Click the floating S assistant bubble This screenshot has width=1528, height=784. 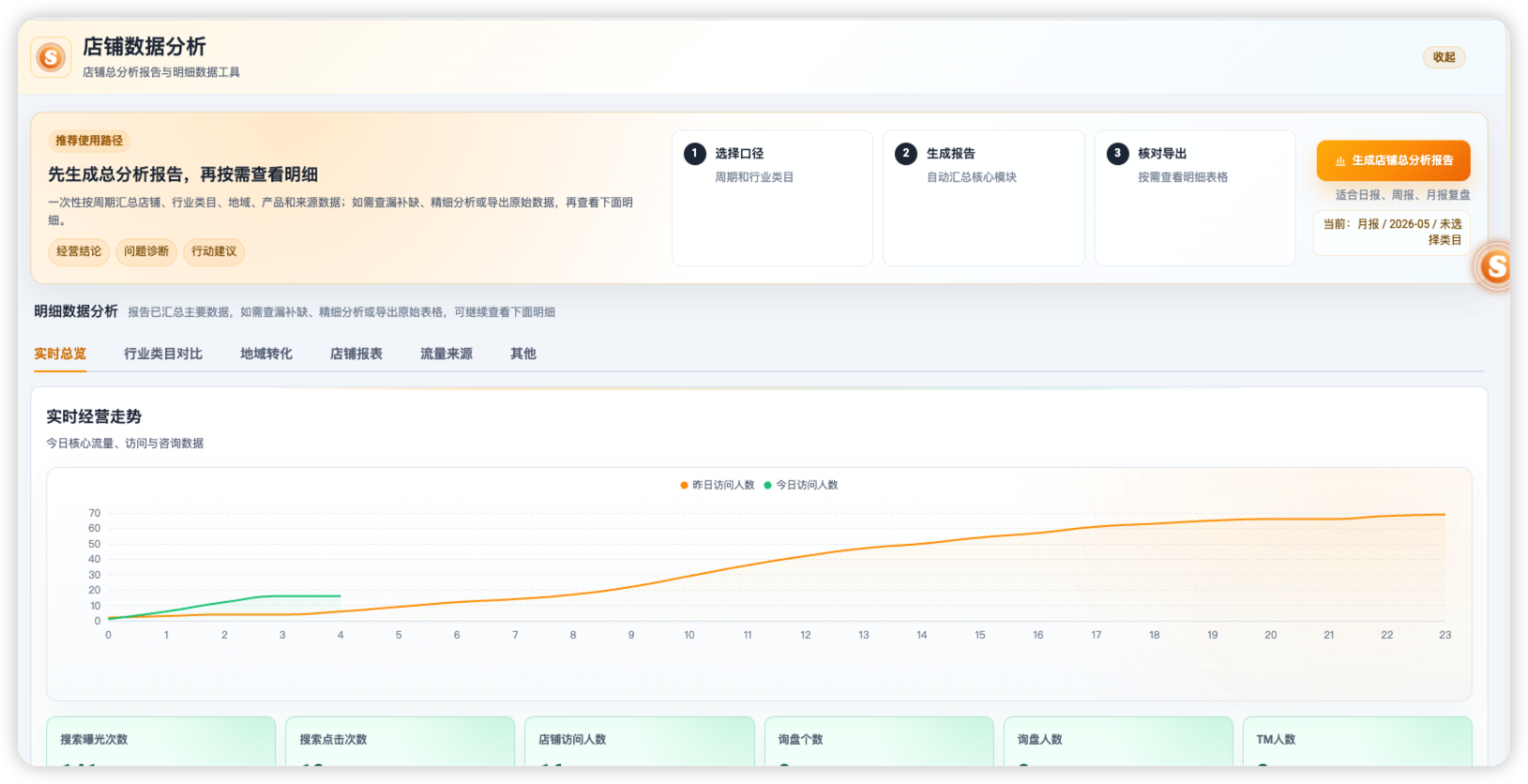pos(1495,266)
